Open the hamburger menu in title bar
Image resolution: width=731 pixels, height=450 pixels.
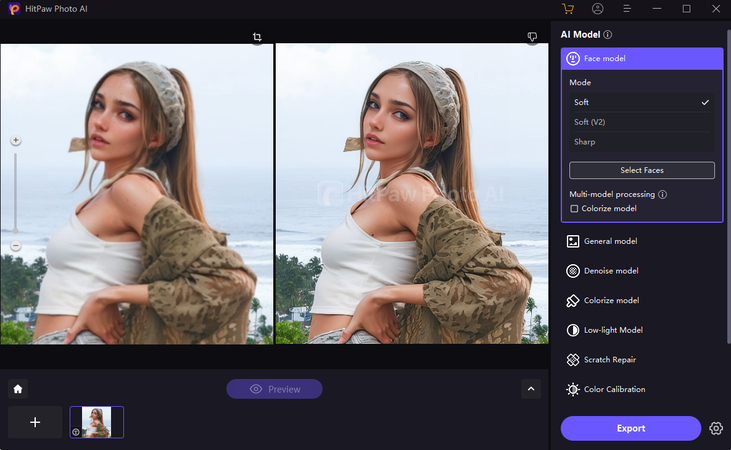tap(627, 9)
